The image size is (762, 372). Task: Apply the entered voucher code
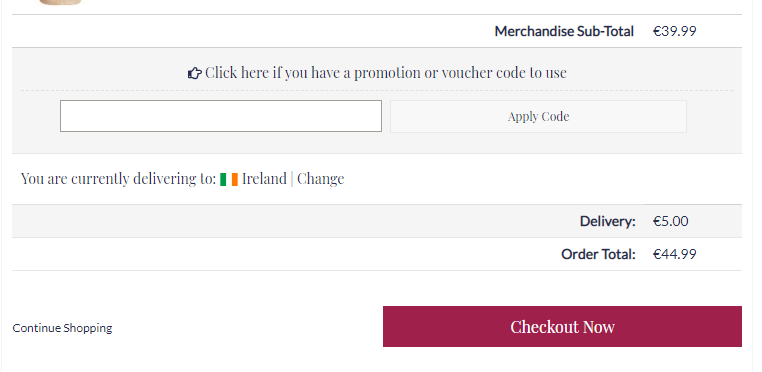(538, 116)
